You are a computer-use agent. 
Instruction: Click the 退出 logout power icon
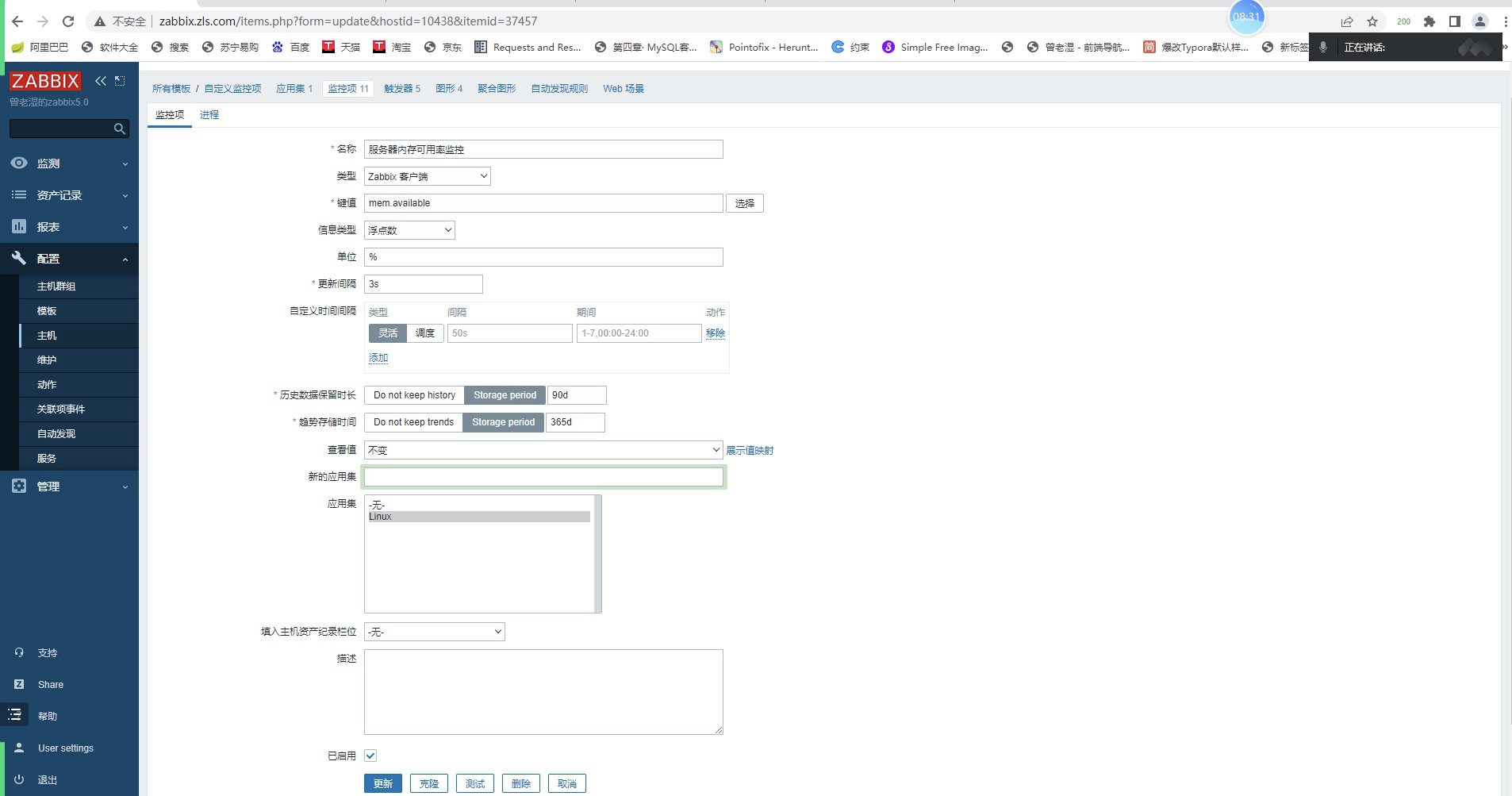coord(19,779)
